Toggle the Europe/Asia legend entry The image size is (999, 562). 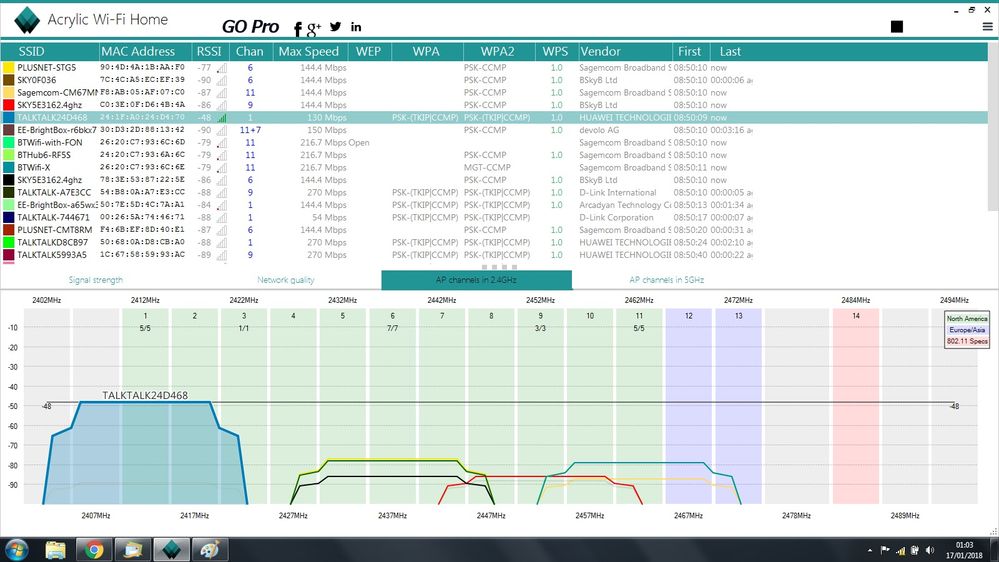pos(967,330)
